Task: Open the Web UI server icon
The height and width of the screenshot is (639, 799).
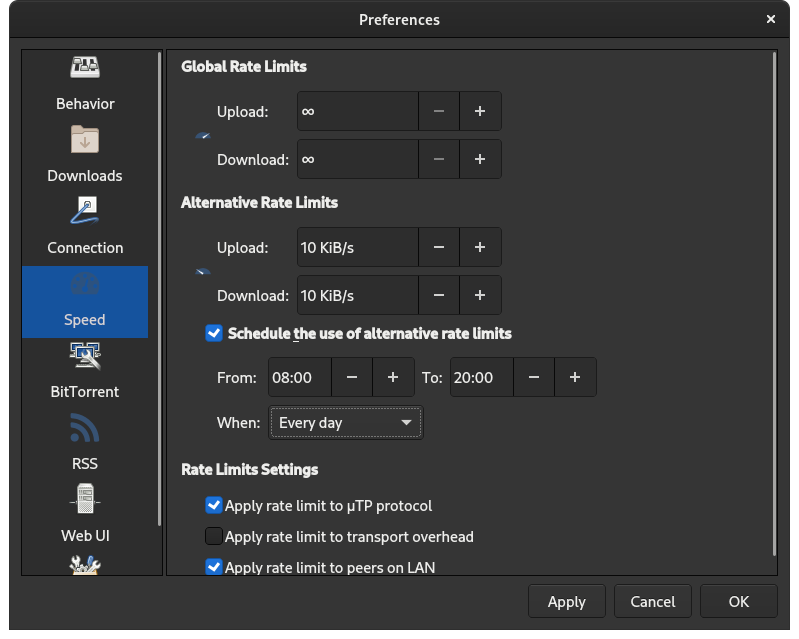Action: 85,499
